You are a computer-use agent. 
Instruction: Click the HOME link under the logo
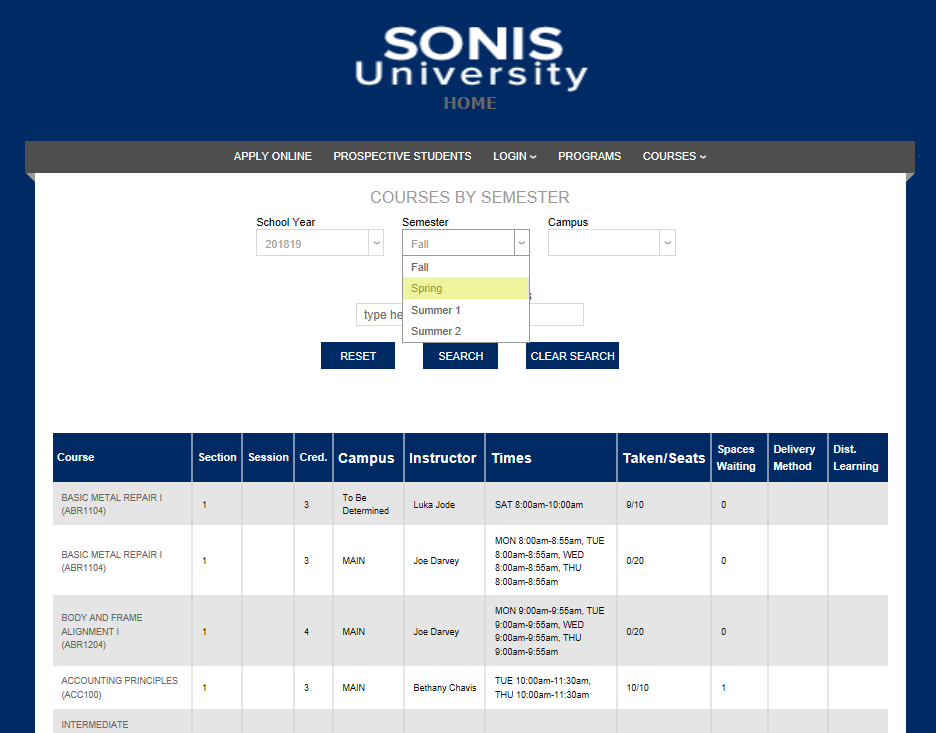[x=470, y=103]
